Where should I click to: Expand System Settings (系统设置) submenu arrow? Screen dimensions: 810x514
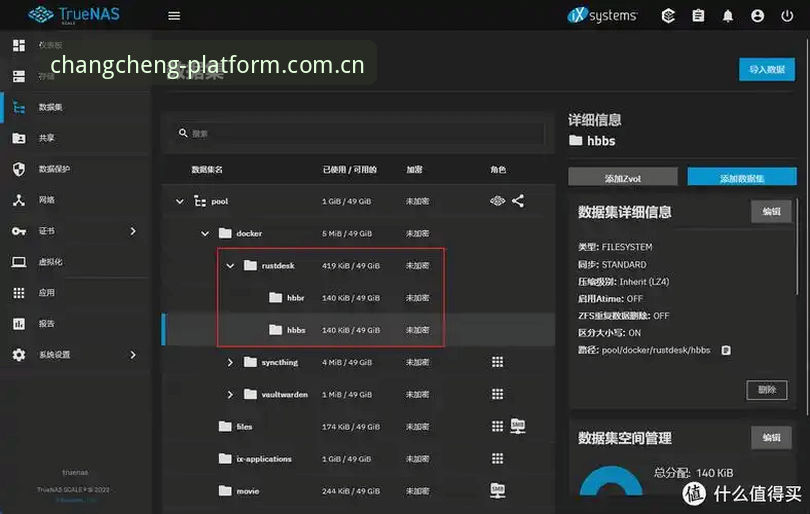point(133,355)
